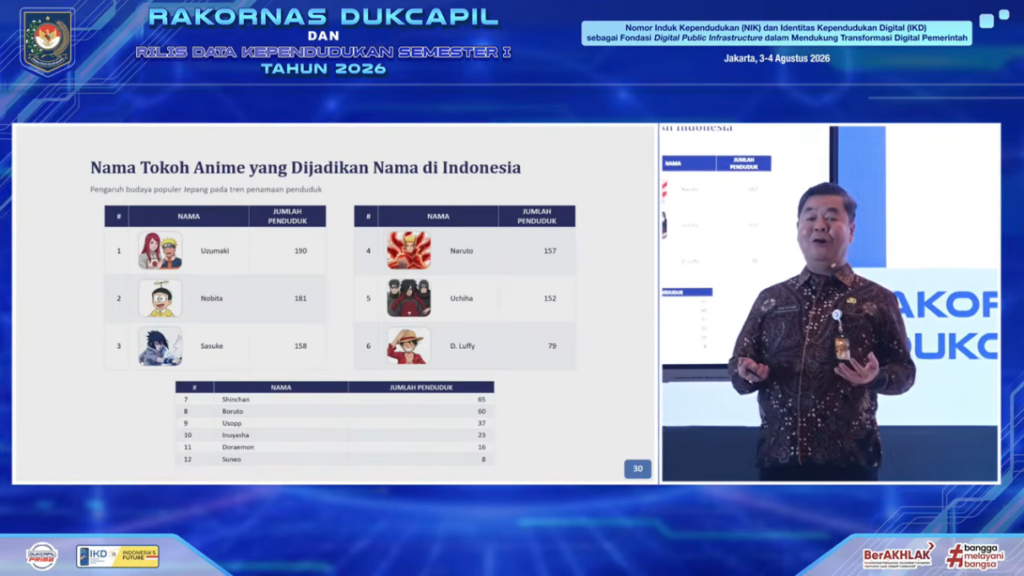1024x576 pixels.
Task: Click the Suneo row name
Action: 231,459
